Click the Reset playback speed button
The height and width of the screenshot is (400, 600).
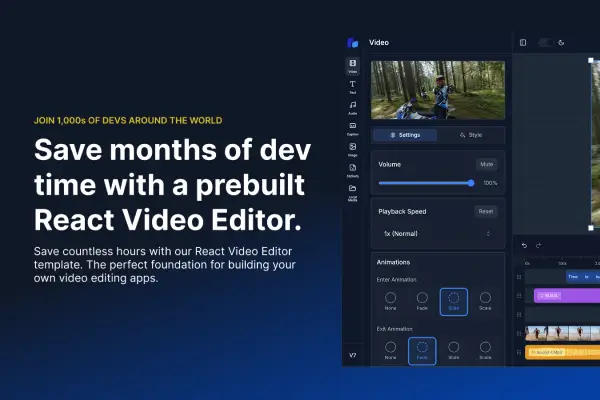point(486,211)
